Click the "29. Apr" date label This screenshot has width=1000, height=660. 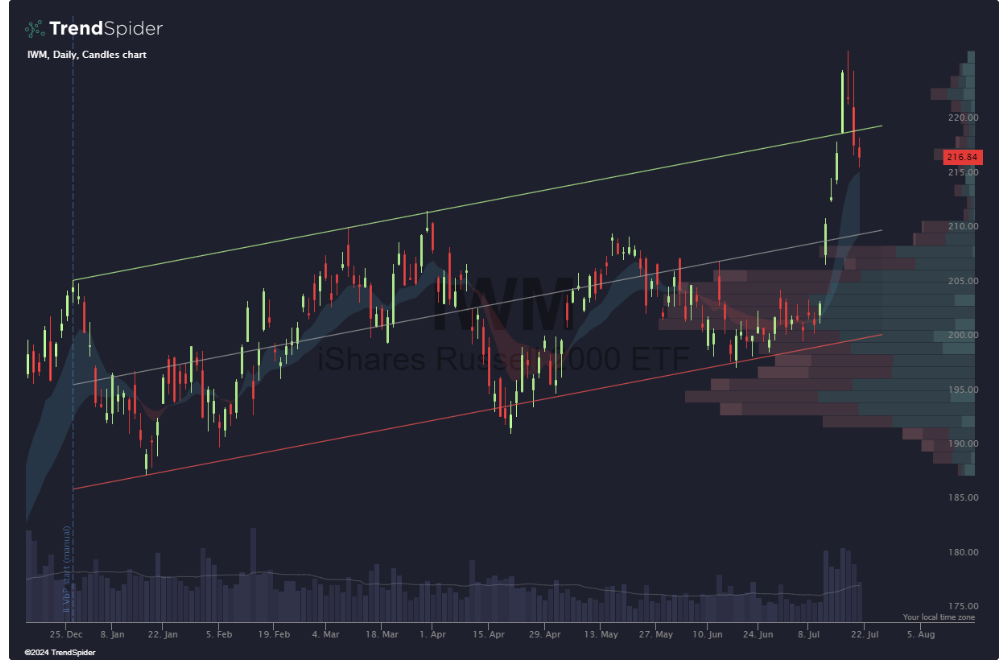click(x=545, y=634)
